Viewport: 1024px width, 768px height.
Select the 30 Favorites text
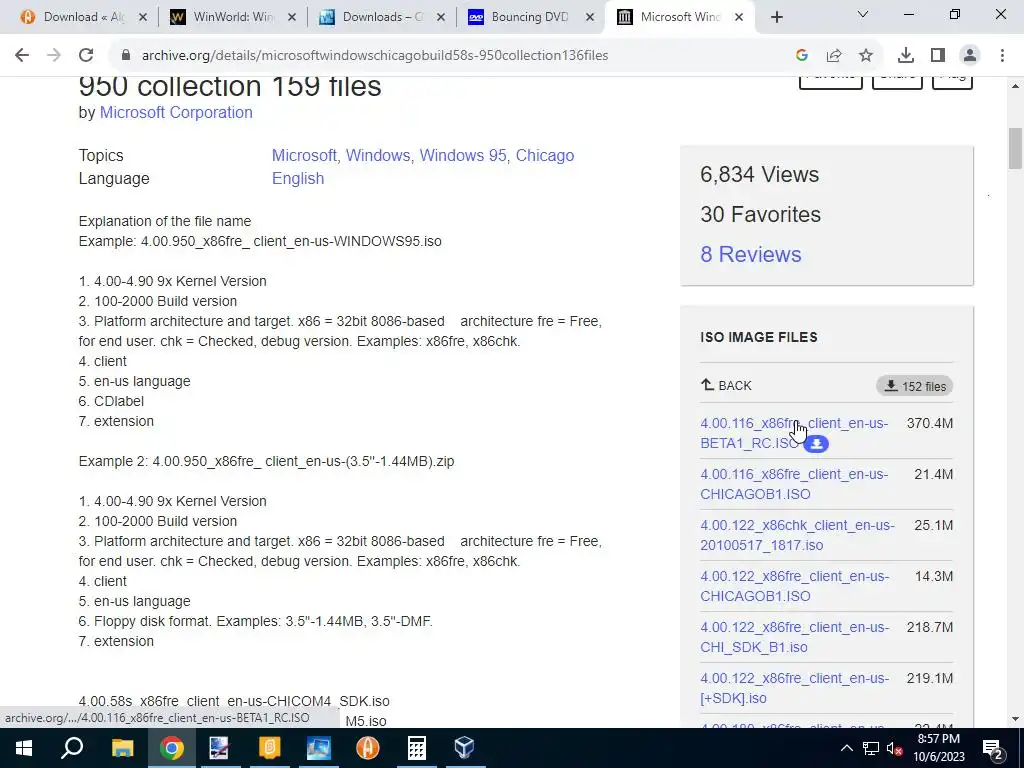point(760,214)
